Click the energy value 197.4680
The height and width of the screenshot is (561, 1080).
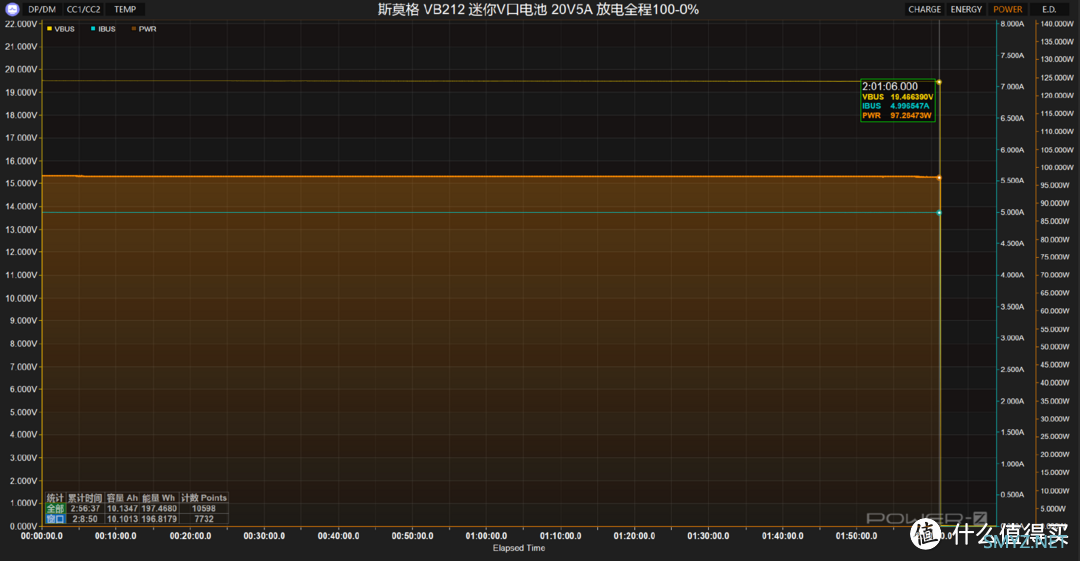click(159, 509)
